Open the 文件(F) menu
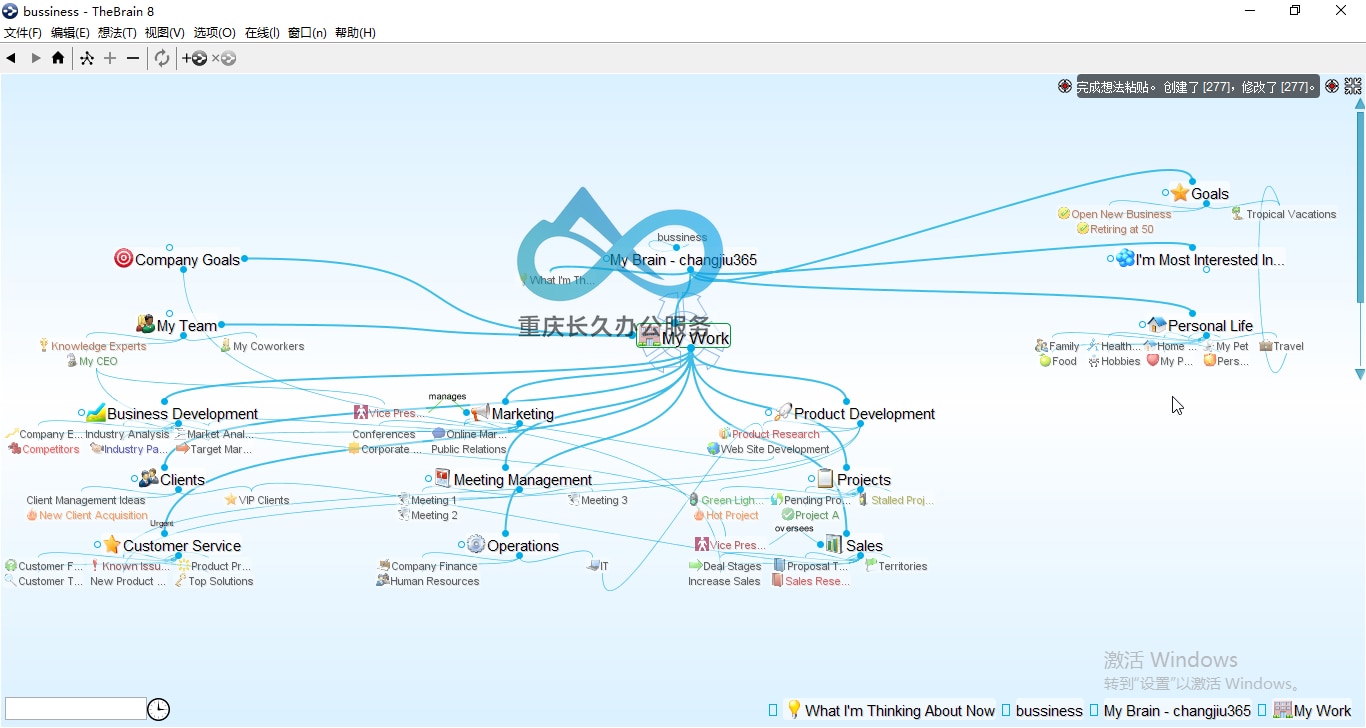The width and height of the screenshot is (1366, 728). [23, 33]
